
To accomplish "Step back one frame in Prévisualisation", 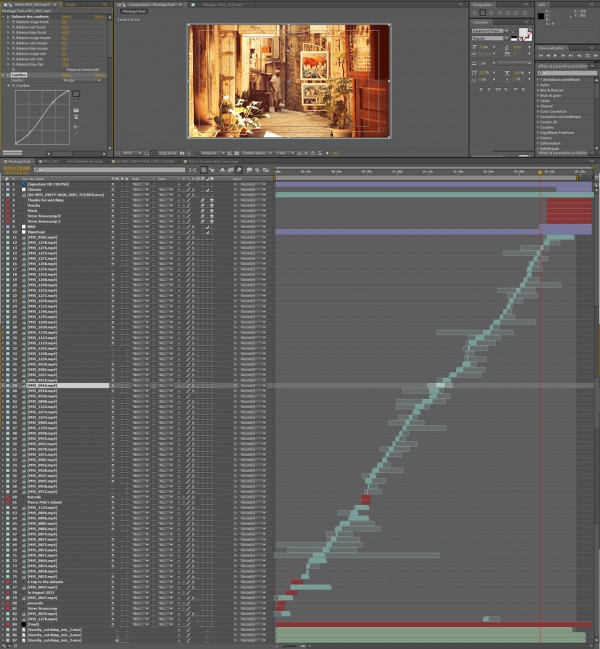I will coord(548,55).
